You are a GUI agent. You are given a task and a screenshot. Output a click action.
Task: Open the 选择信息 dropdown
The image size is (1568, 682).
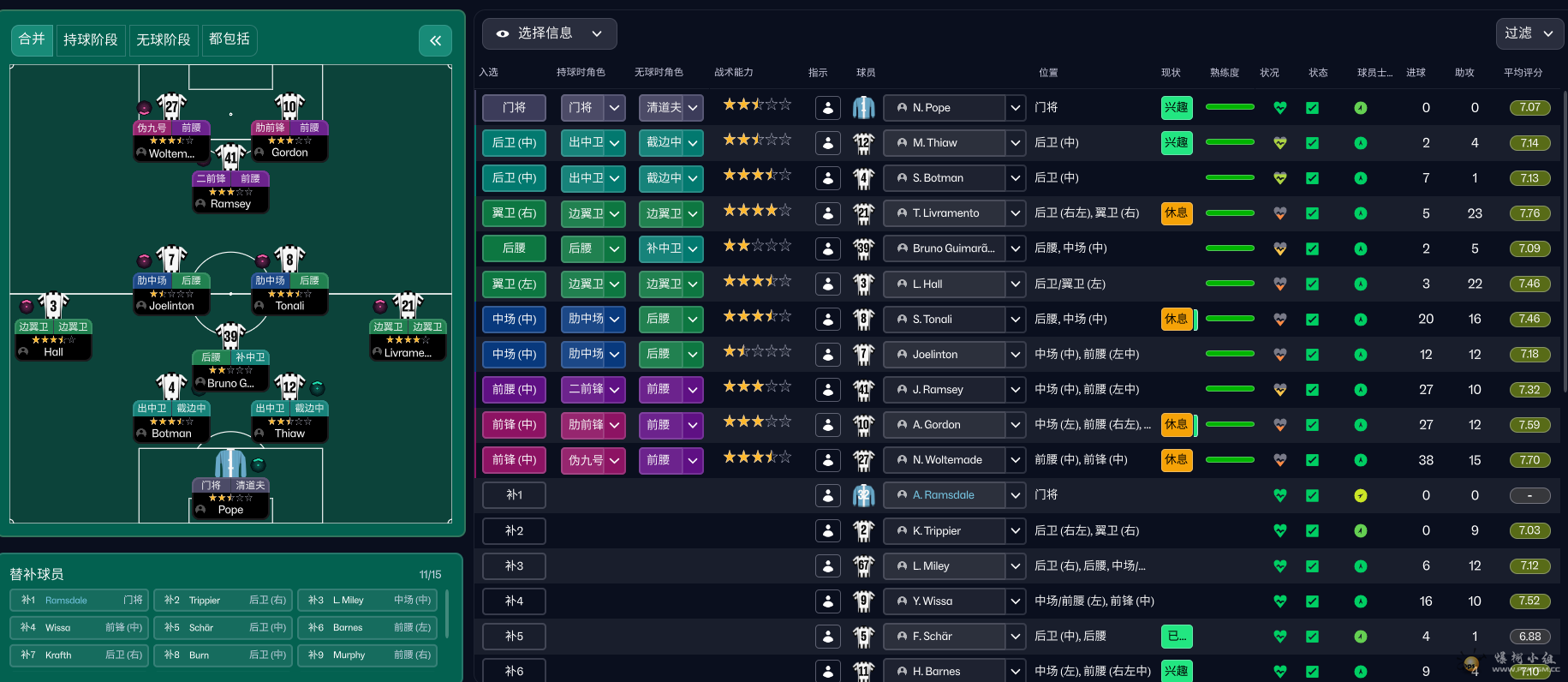pos(549,33)
